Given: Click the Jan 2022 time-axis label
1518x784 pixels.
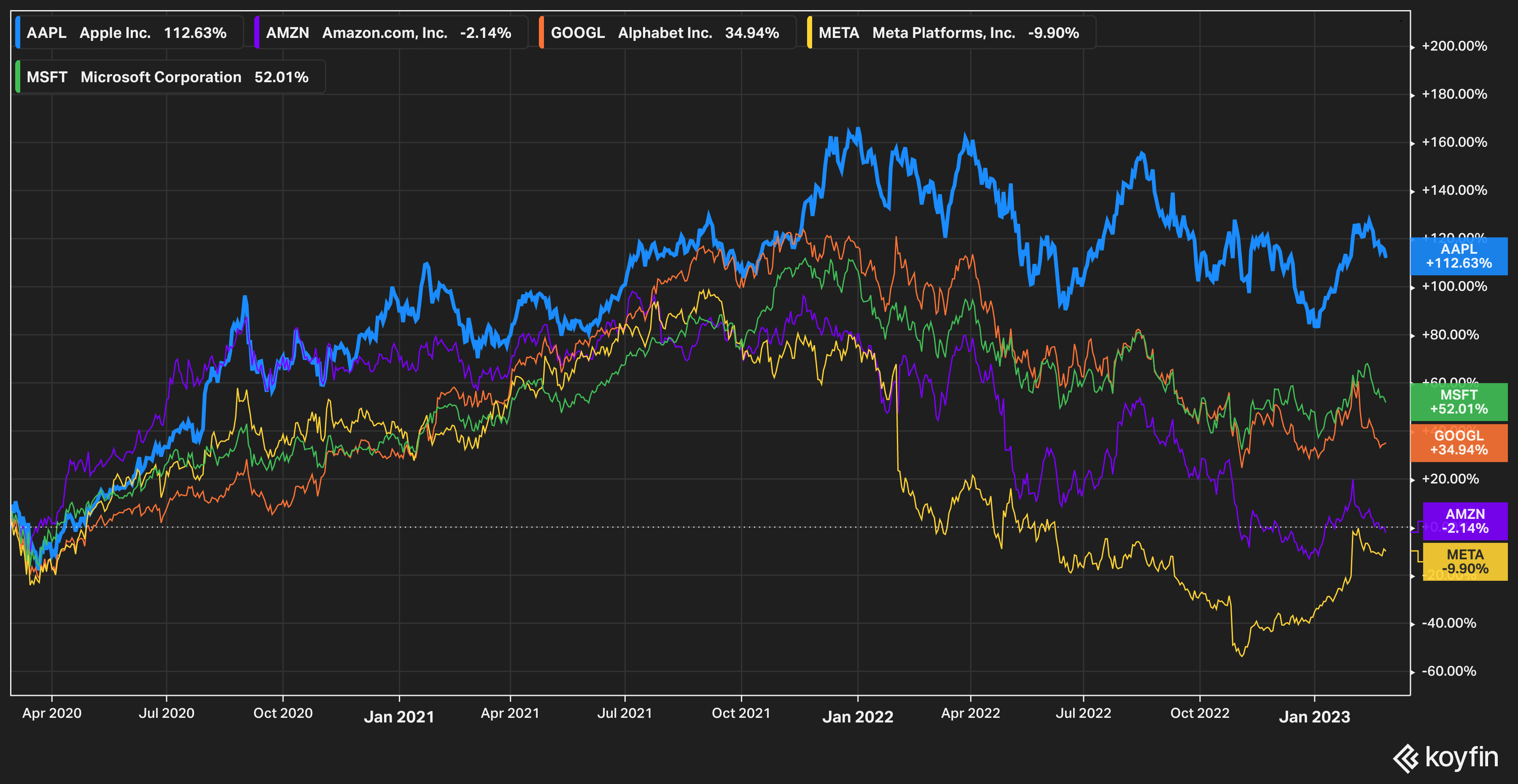Looking at the screenshot, I should pos(858,717).
